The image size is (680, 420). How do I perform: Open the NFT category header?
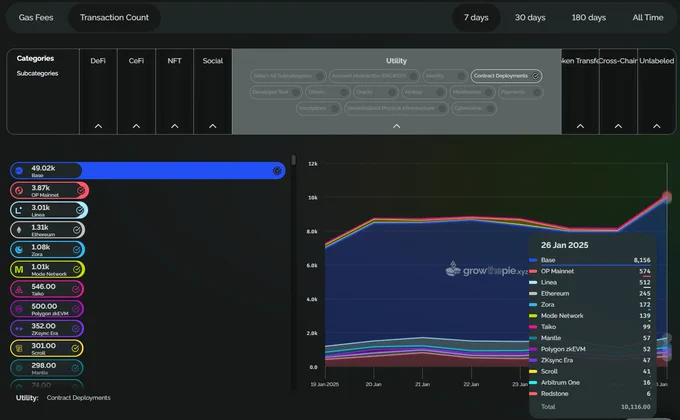coord(174,61)
